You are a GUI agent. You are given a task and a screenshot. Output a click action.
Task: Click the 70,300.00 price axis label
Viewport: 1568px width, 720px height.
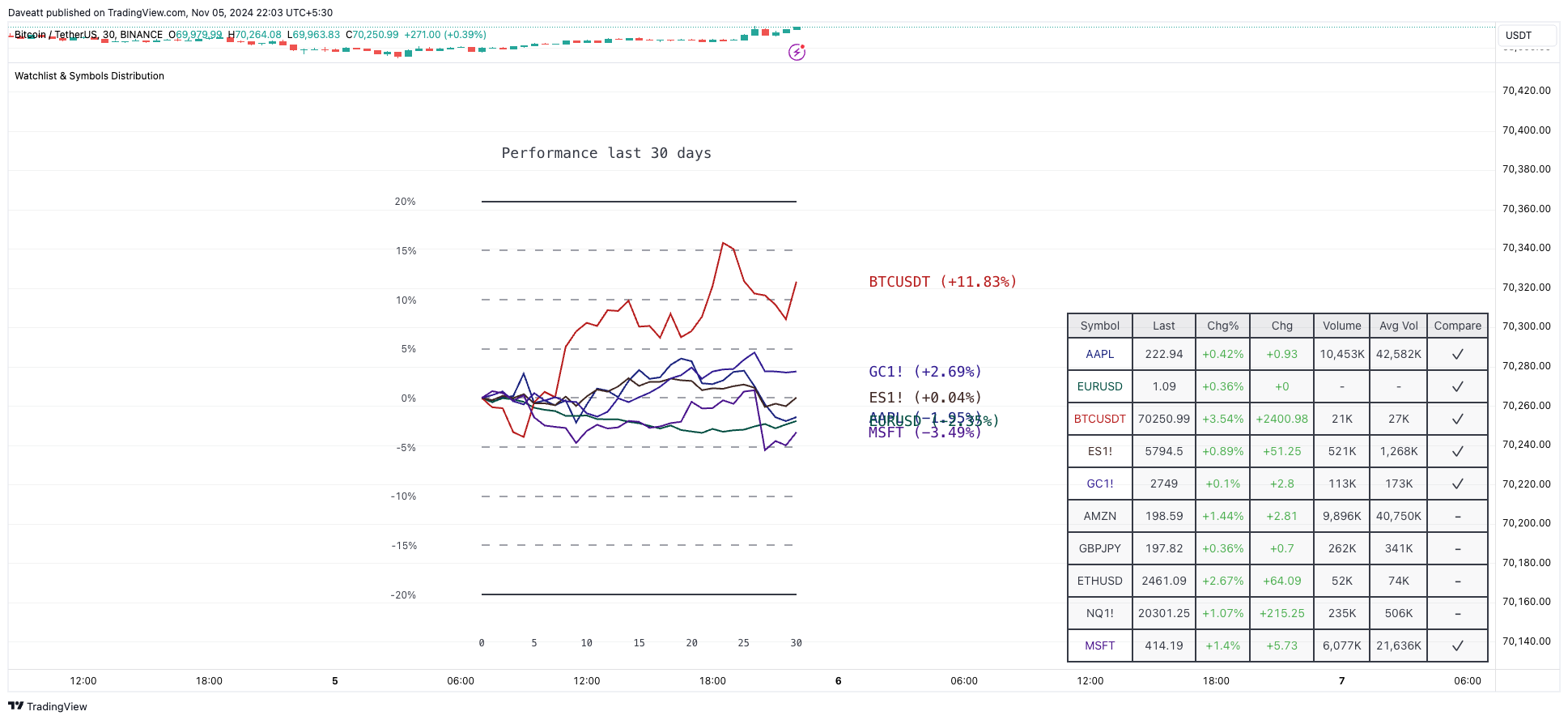[1526, 326]
